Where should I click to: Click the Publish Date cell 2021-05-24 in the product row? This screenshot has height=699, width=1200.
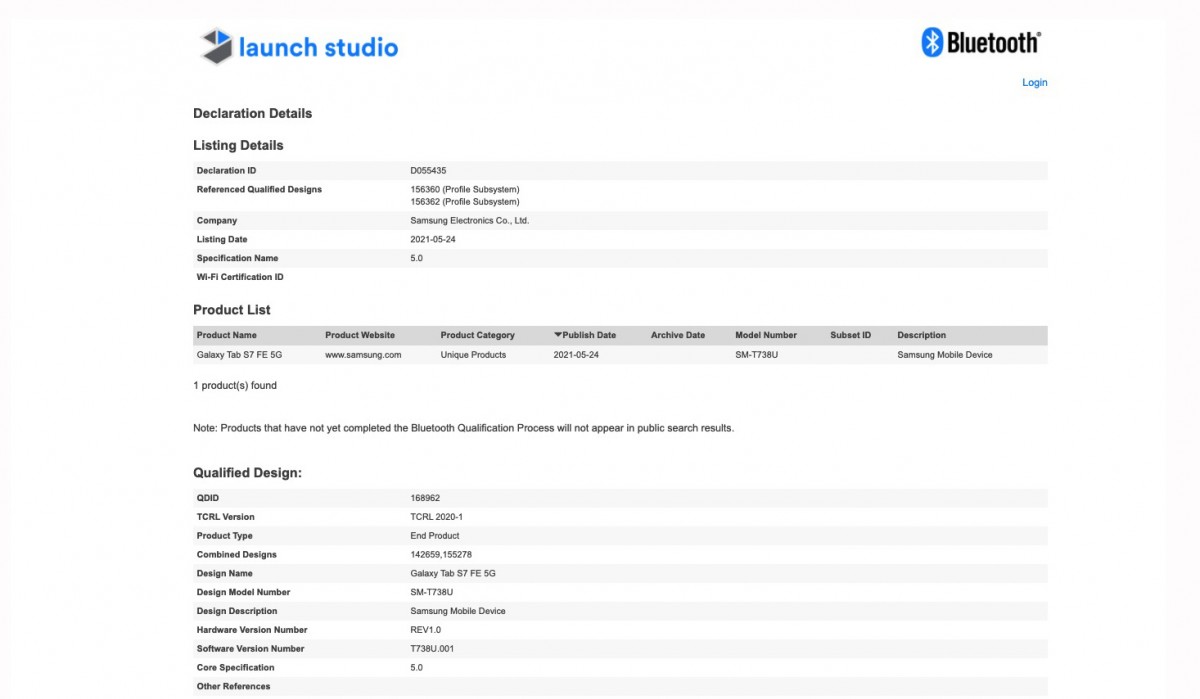[x=577, y=355]
